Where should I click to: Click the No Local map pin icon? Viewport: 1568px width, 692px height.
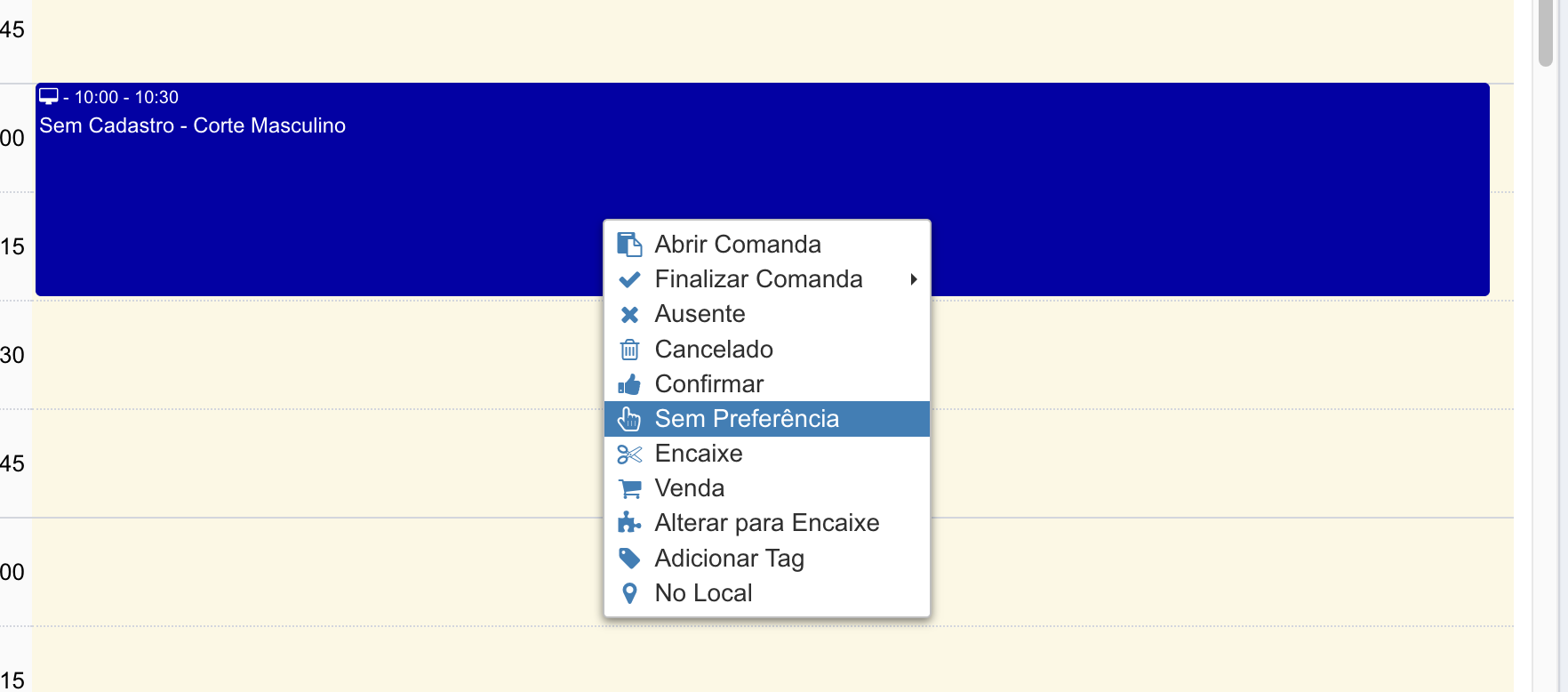tap(629, 593)
